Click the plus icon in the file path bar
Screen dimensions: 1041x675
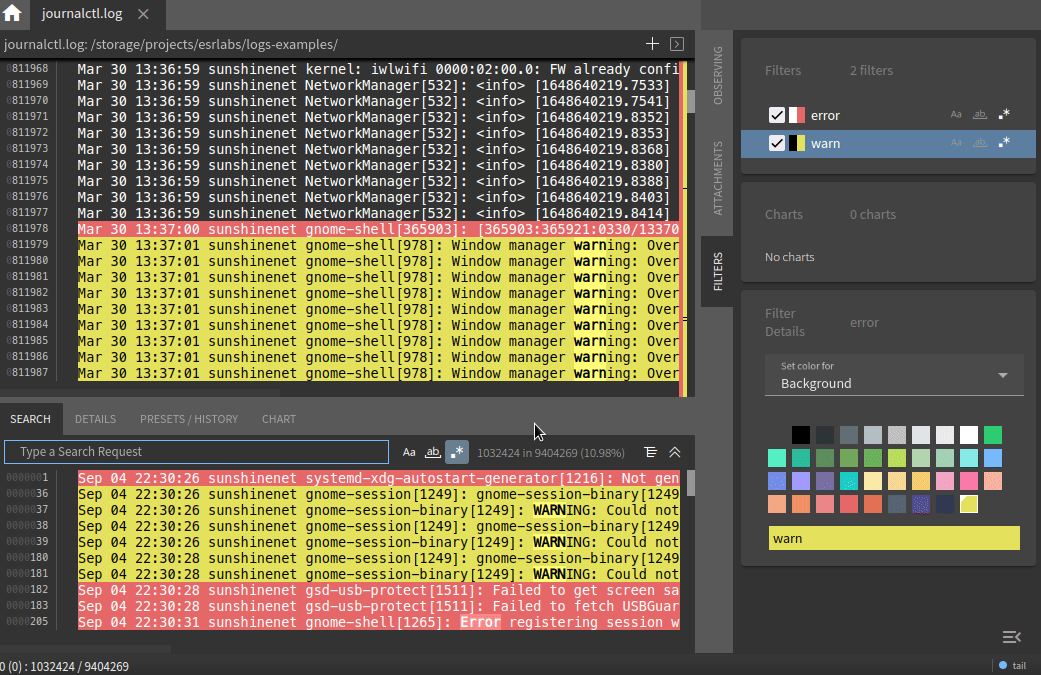(652, 44)
